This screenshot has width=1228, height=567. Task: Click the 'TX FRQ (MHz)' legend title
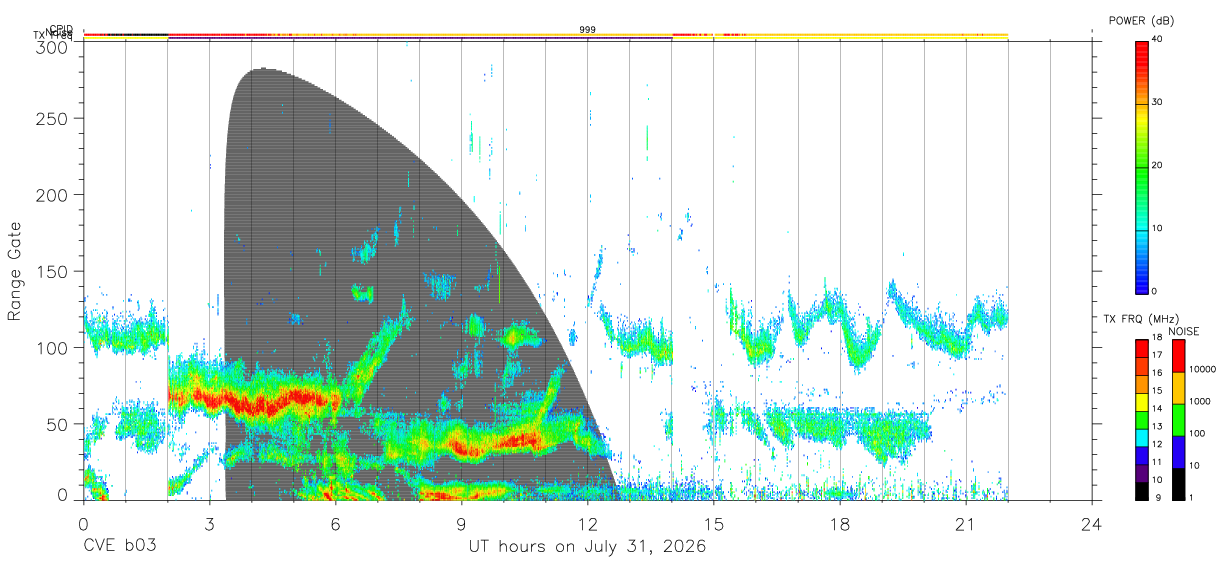pos(1139,317)
